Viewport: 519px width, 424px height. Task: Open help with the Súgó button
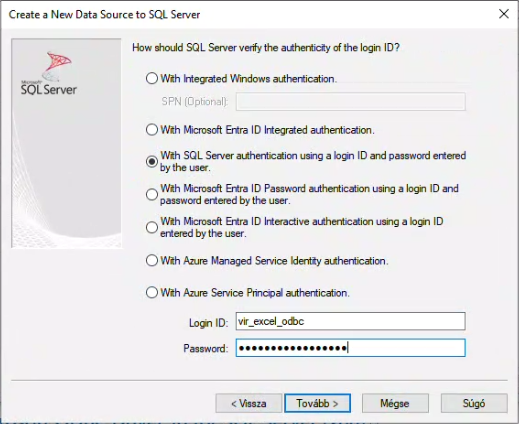point(474,403)
